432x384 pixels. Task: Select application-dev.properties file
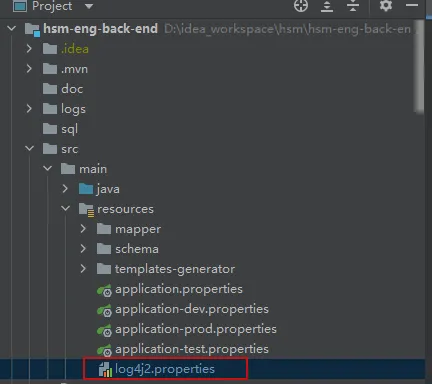tap(192, 309)
